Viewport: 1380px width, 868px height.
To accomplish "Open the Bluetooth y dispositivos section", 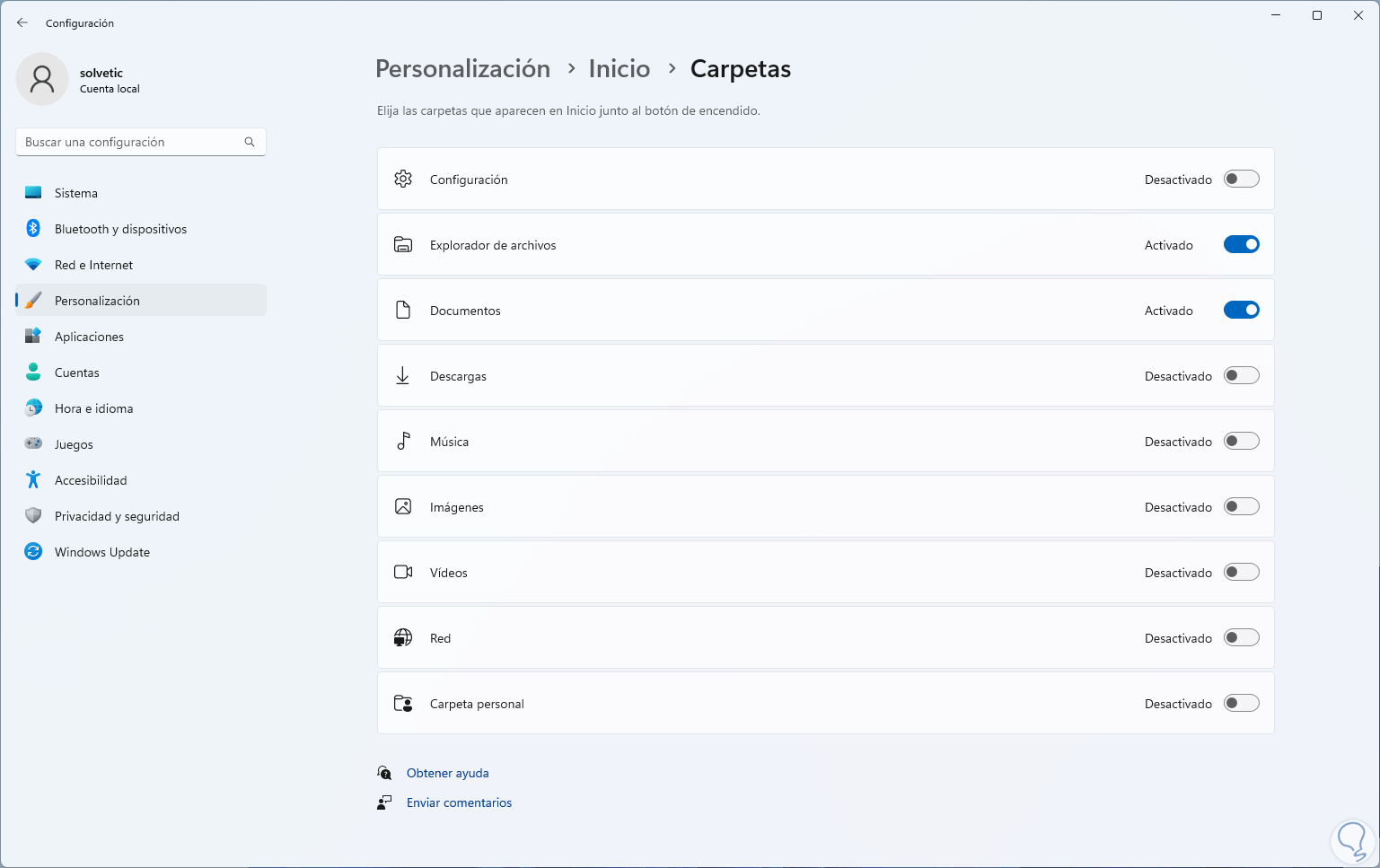I will coord(120,229).
